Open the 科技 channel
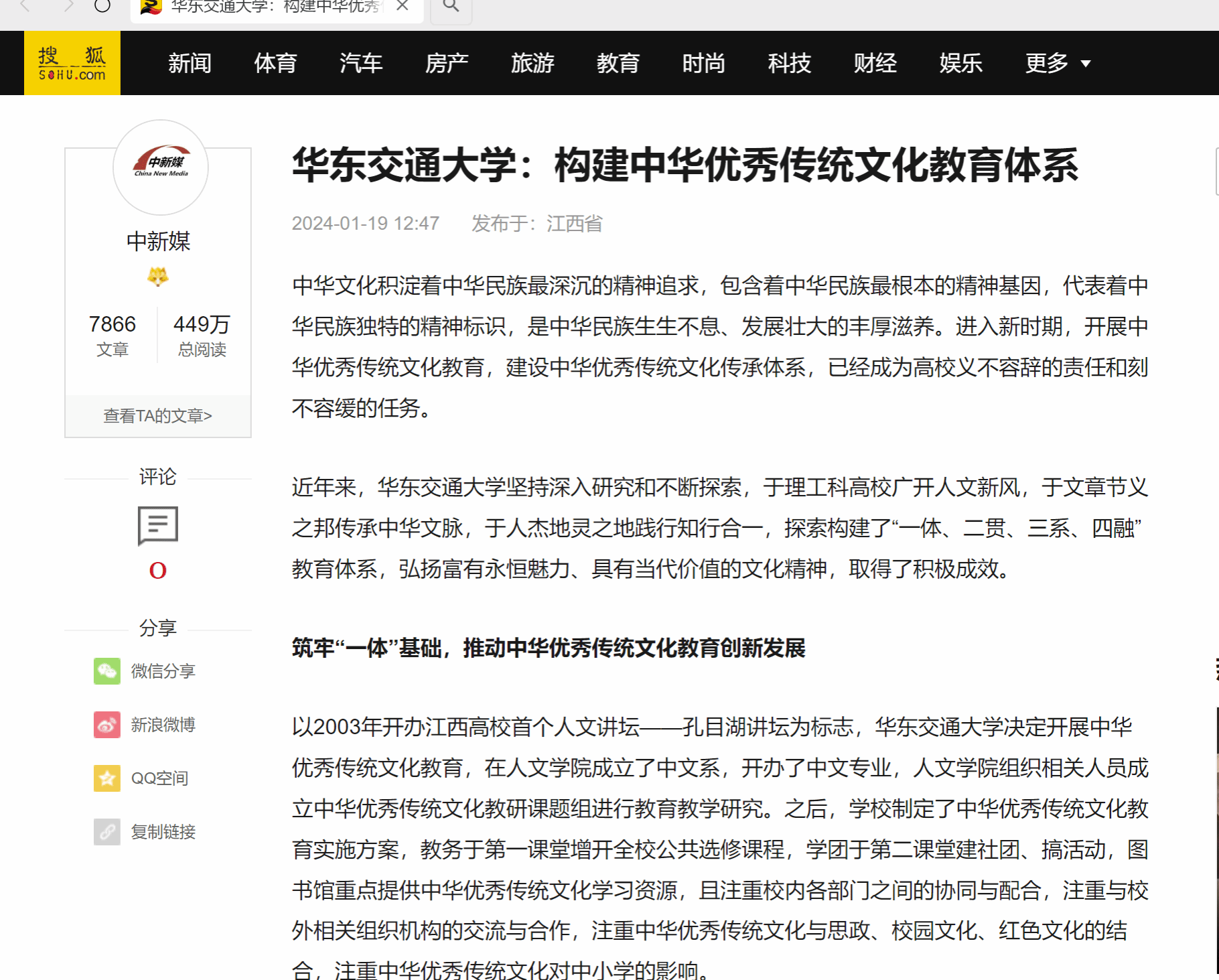Screen dimensions: 1219x980 click(x=790, y=63)
